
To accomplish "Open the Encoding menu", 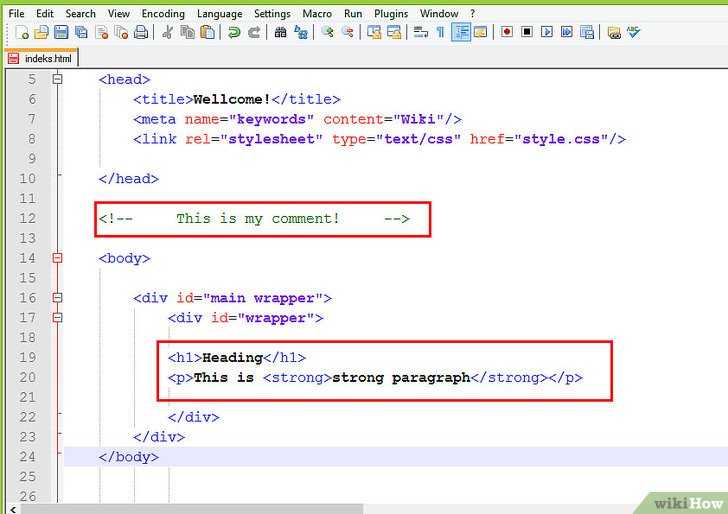I will pyautogui.click(x=163, y=14).
